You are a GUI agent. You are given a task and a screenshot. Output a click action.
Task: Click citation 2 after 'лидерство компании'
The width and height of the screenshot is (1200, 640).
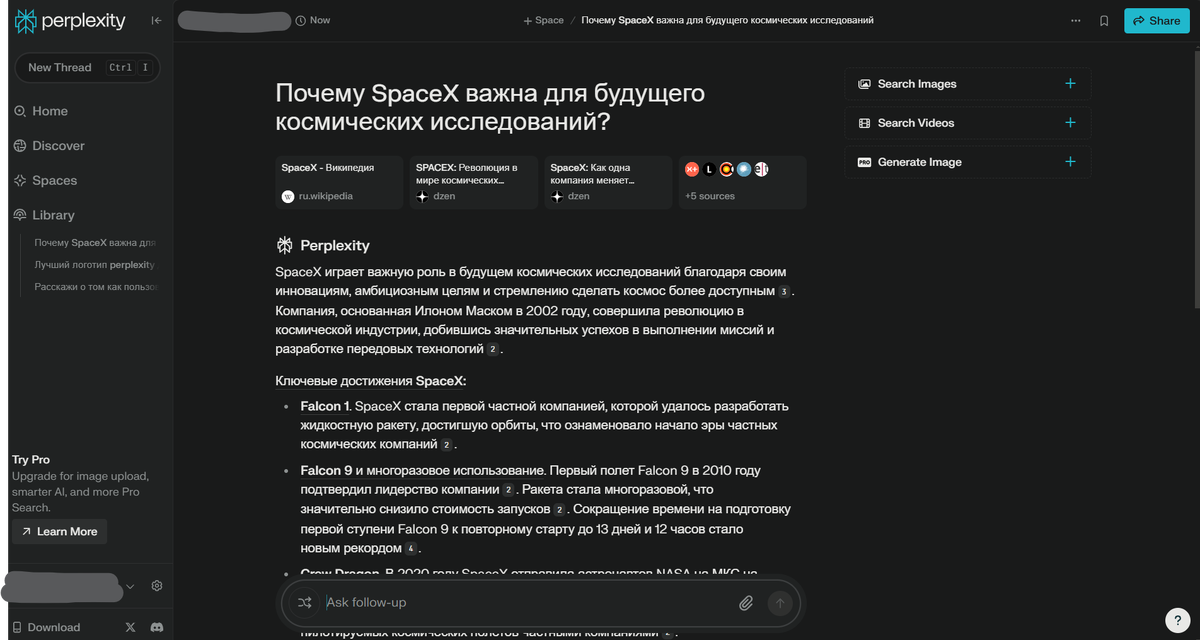tap(508, 490)
